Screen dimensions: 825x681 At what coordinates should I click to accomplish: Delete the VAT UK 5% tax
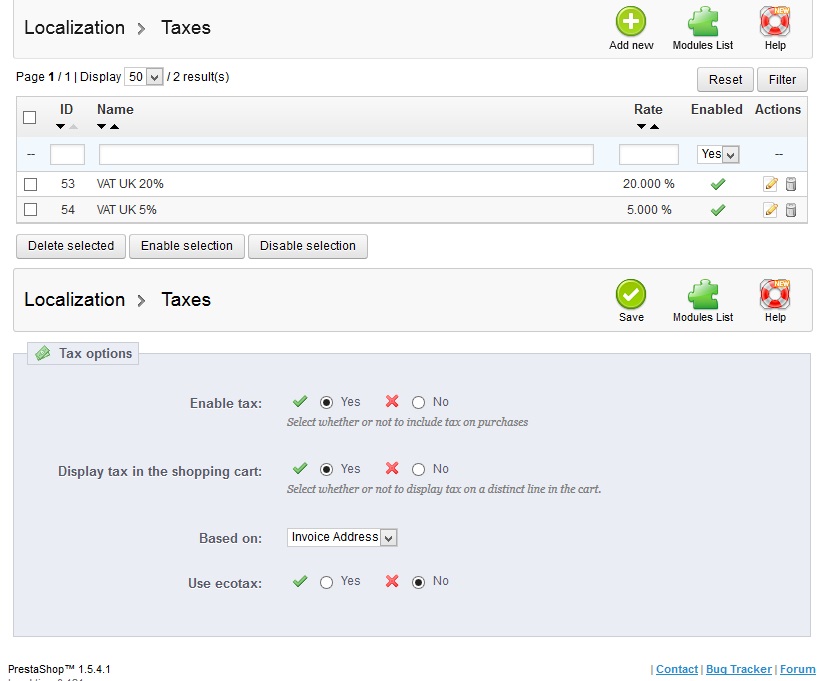click(791, 210)
